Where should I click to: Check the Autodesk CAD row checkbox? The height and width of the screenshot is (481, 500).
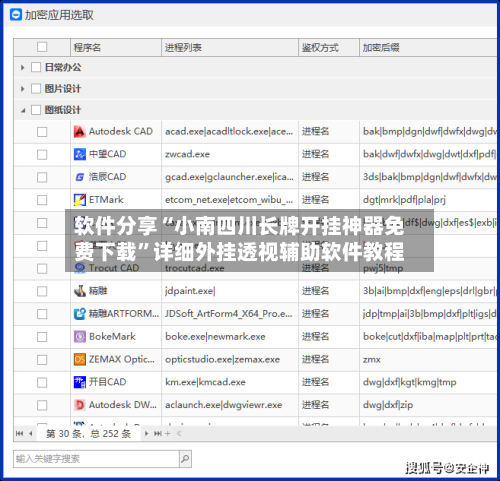[42, 132]
